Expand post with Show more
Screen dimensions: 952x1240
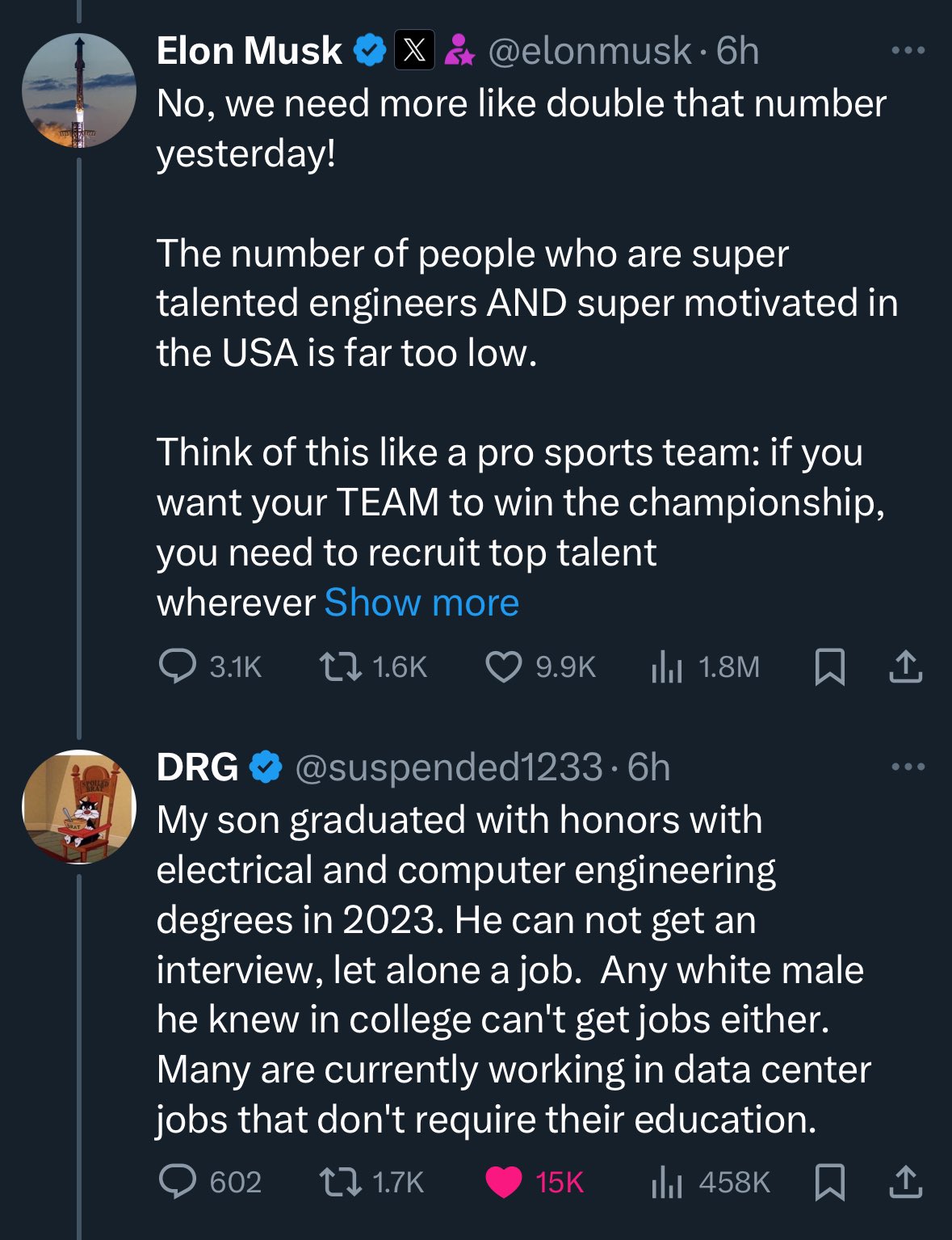(421, 603)
